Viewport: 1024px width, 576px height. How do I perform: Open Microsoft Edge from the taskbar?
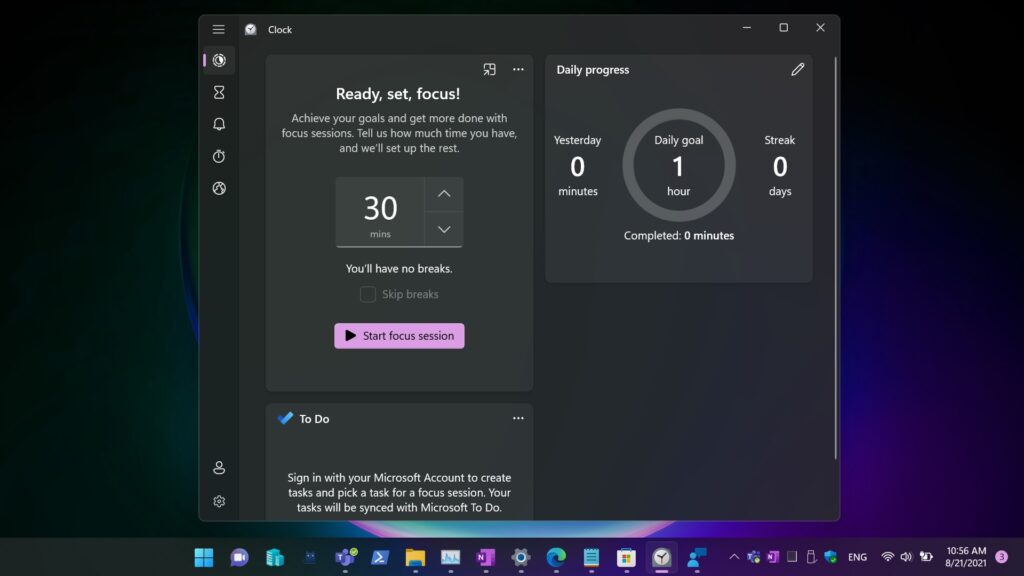556,557
